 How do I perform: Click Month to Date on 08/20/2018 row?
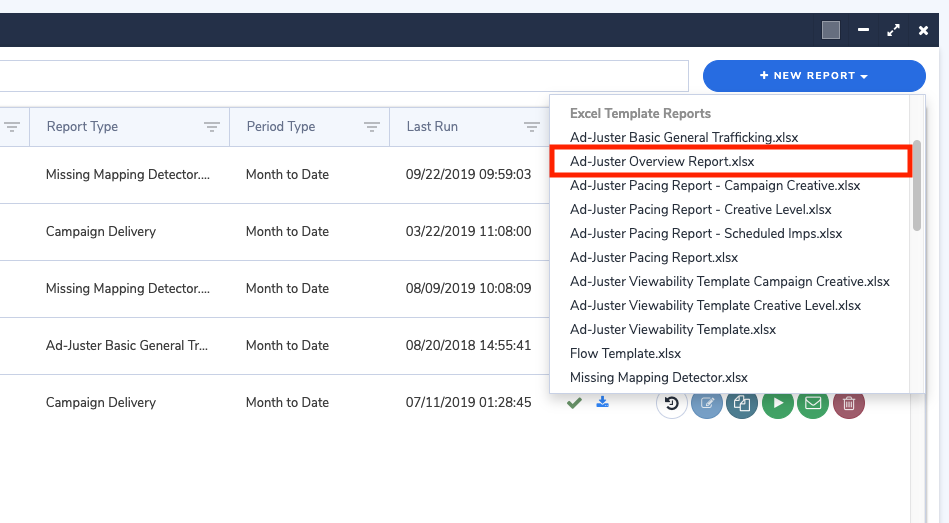(287, 346)
